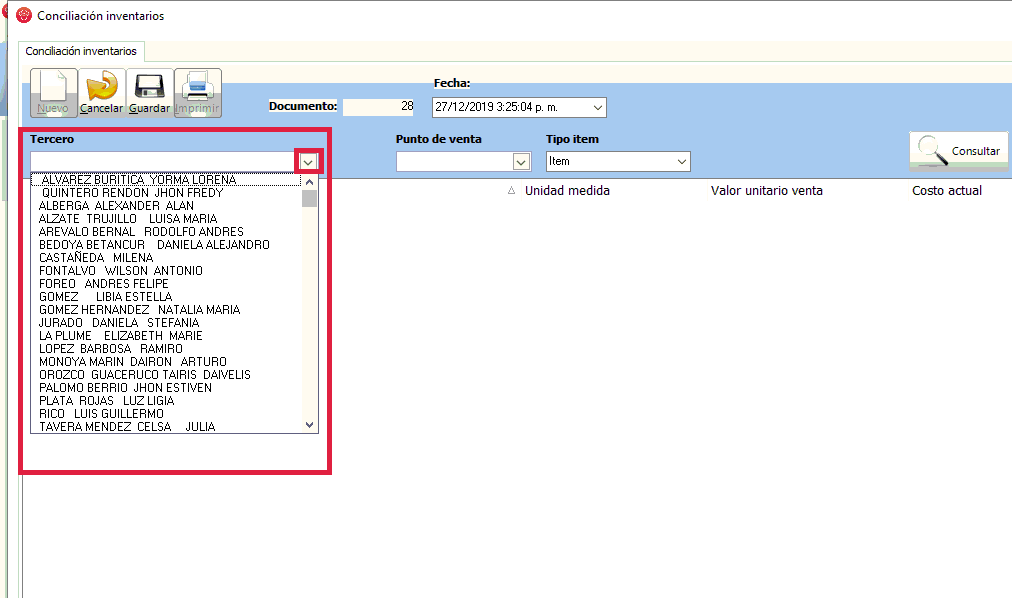Screen dimensions: 1012x598
Task: Click the Imprimir printer icon
Action: pyautogui.click(x=197, y=92)
